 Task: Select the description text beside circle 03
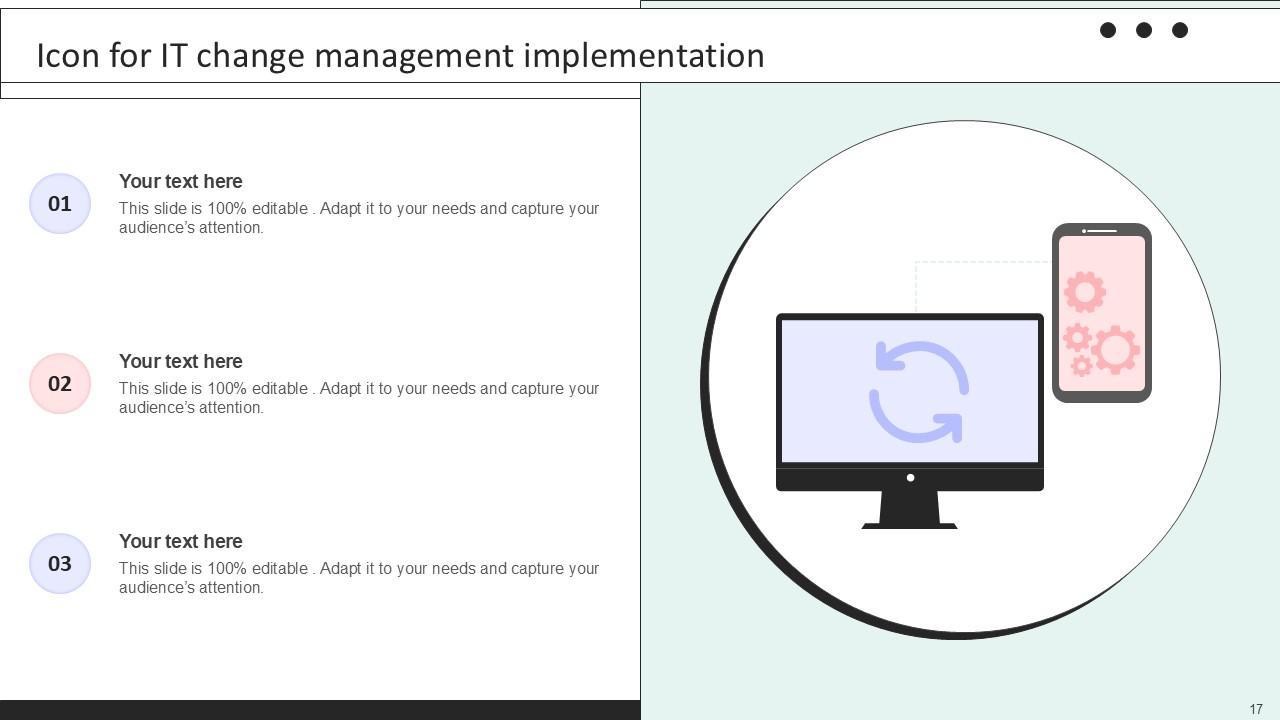point(358,578)
